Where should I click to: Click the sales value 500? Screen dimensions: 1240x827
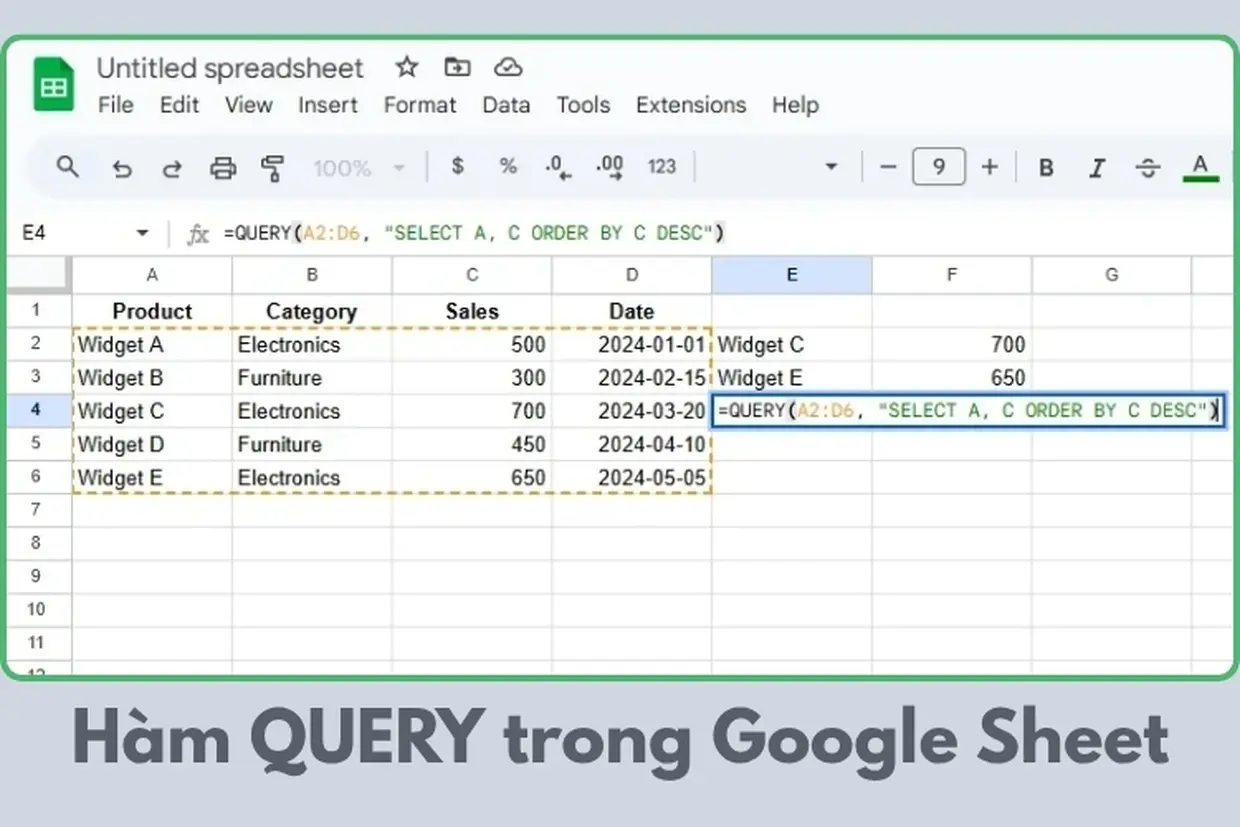coord(472,345)
